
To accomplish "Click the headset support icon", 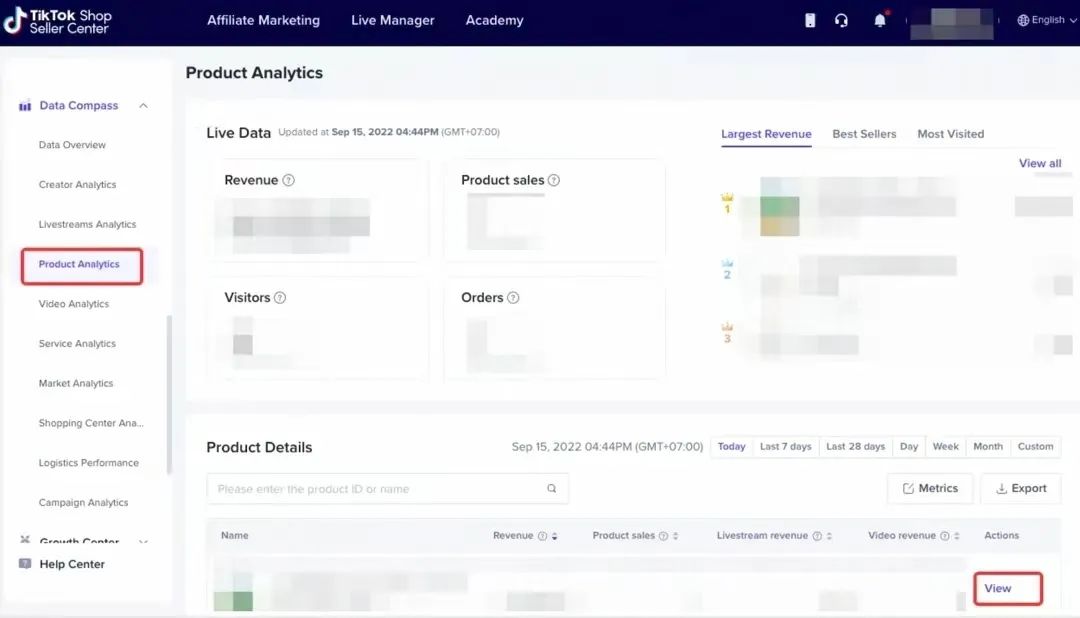I will pos(841,20).
